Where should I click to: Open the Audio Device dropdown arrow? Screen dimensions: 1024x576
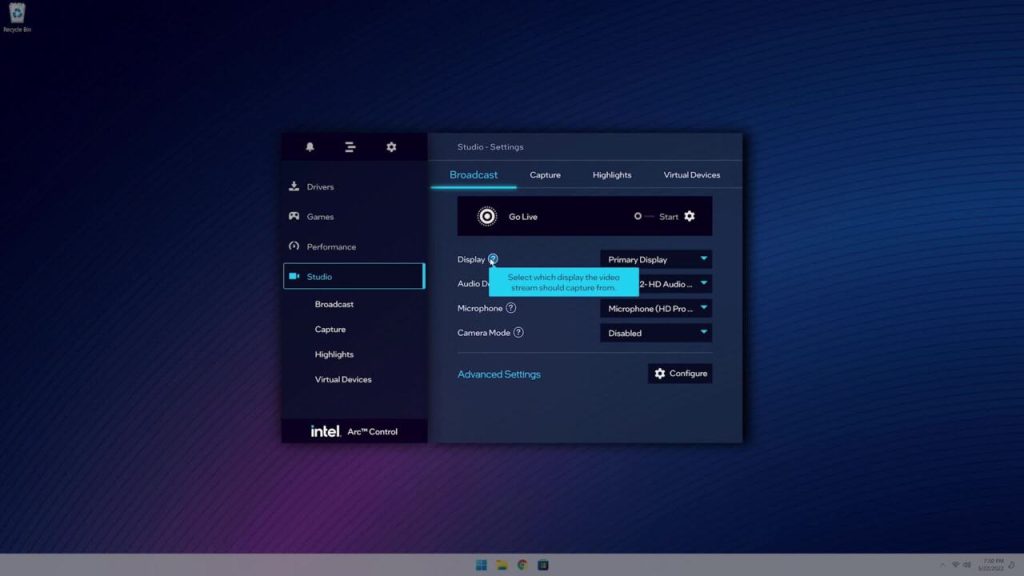coord(703,284)
